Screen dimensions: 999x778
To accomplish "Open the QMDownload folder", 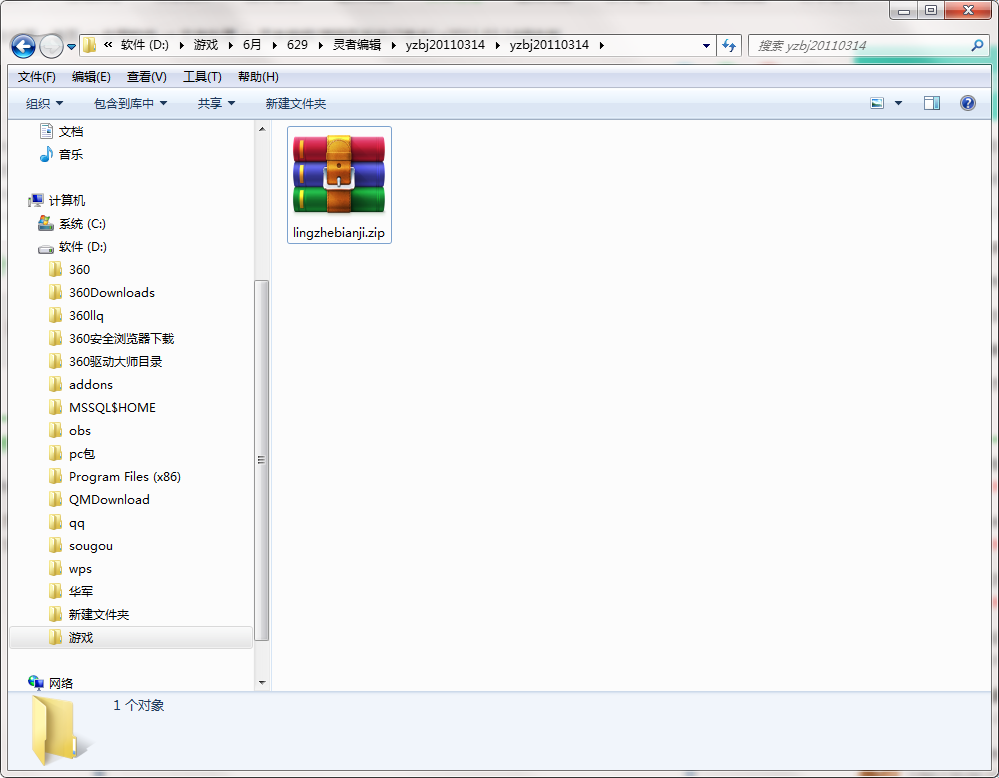I will [99, 500].
